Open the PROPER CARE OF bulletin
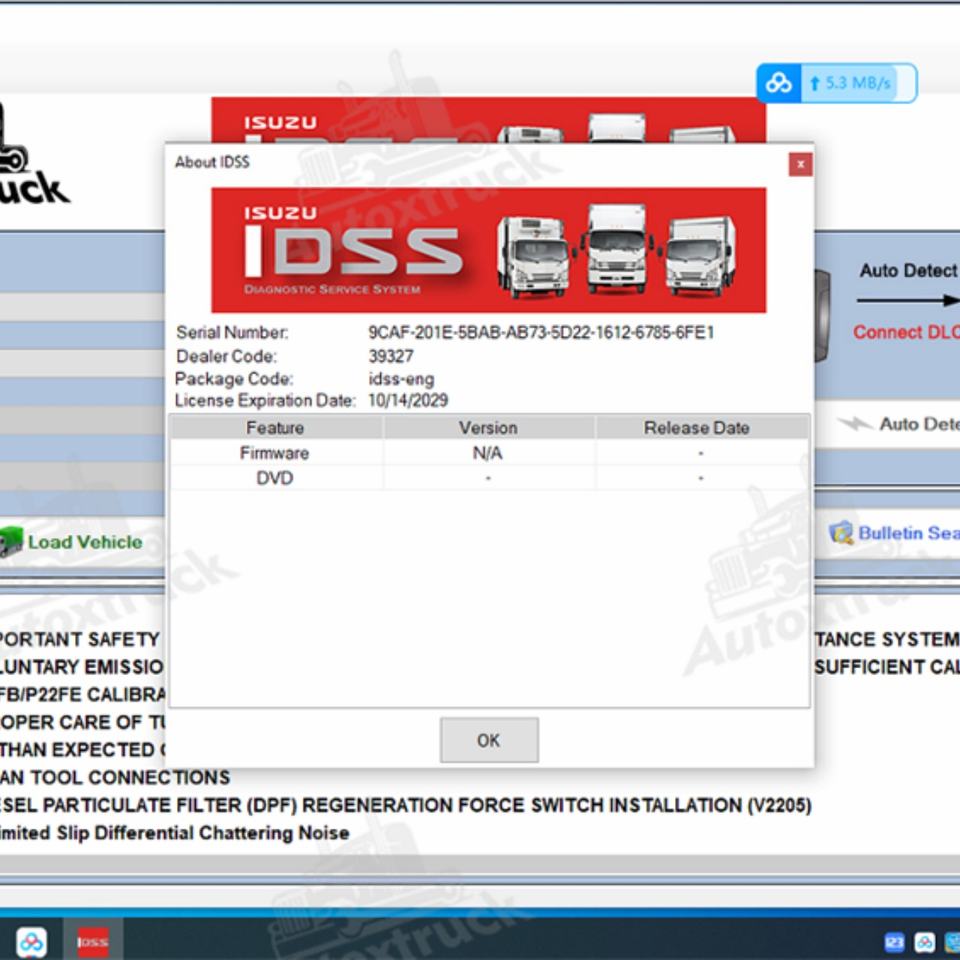 83,722
